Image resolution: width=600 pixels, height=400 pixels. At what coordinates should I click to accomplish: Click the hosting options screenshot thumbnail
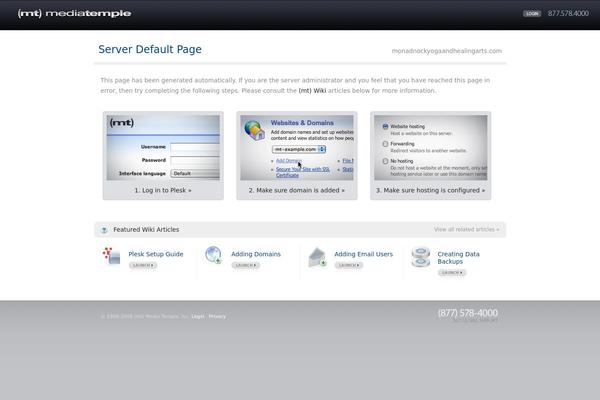(x=430, y=147)
